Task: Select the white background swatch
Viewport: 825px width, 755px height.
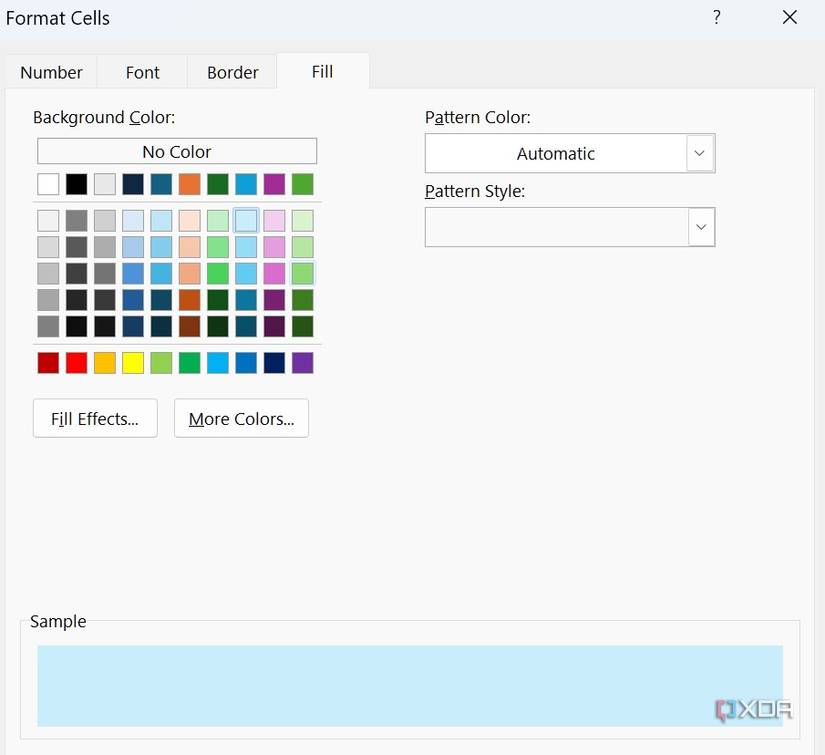Action: pyautogui.click(x=47, y=184)
